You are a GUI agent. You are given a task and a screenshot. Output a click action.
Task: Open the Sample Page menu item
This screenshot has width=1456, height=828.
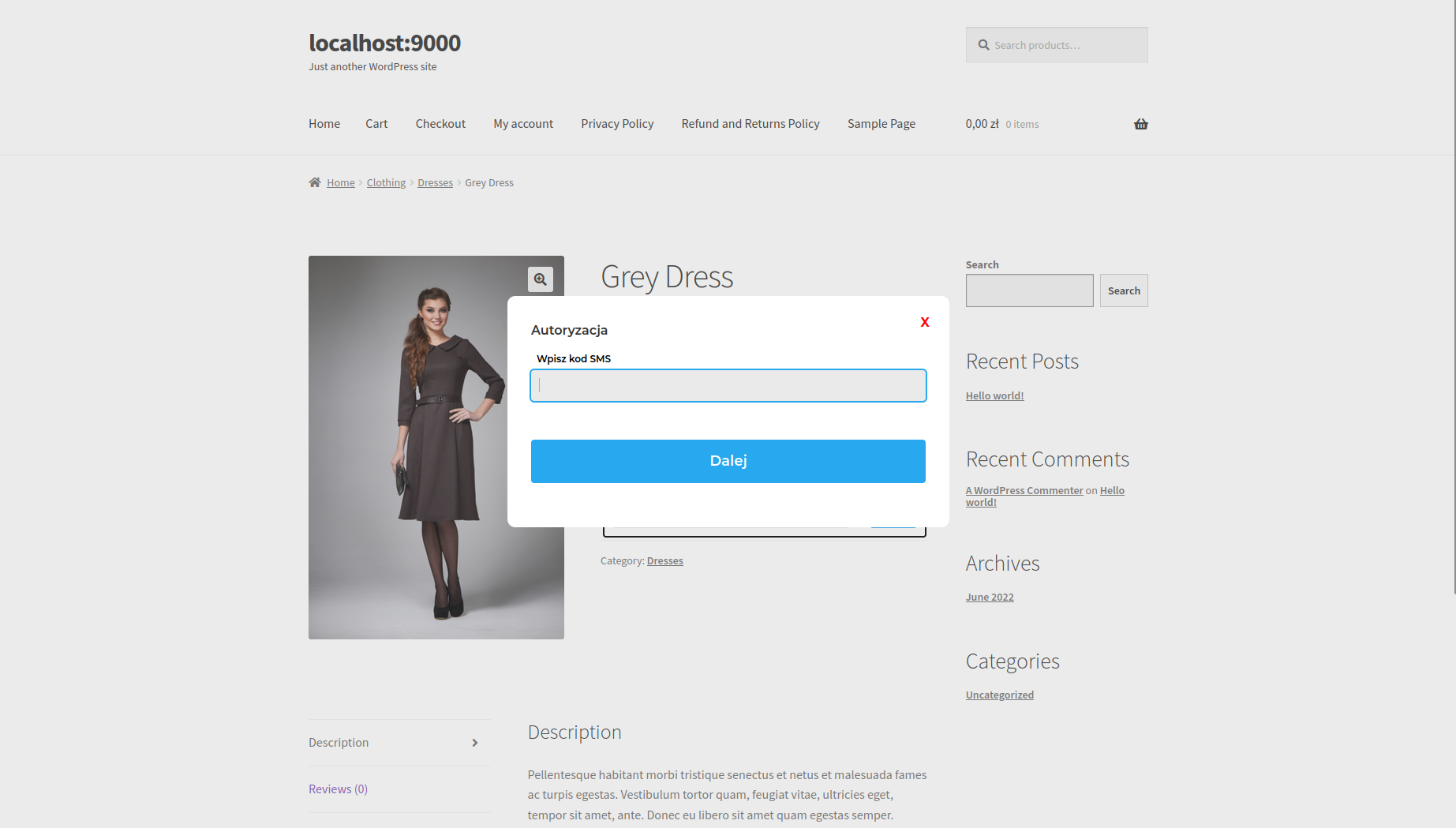pyautogui.click(x=881, y=124)
